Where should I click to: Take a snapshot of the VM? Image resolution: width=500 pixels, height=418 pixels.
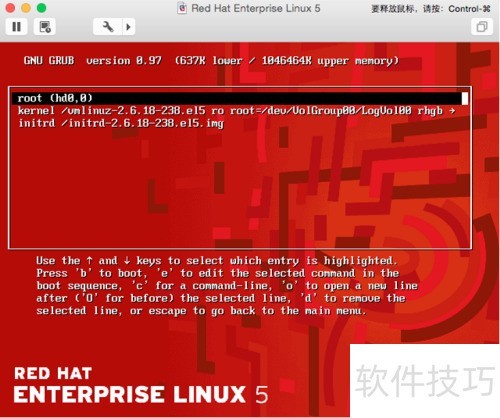[45, 27]
